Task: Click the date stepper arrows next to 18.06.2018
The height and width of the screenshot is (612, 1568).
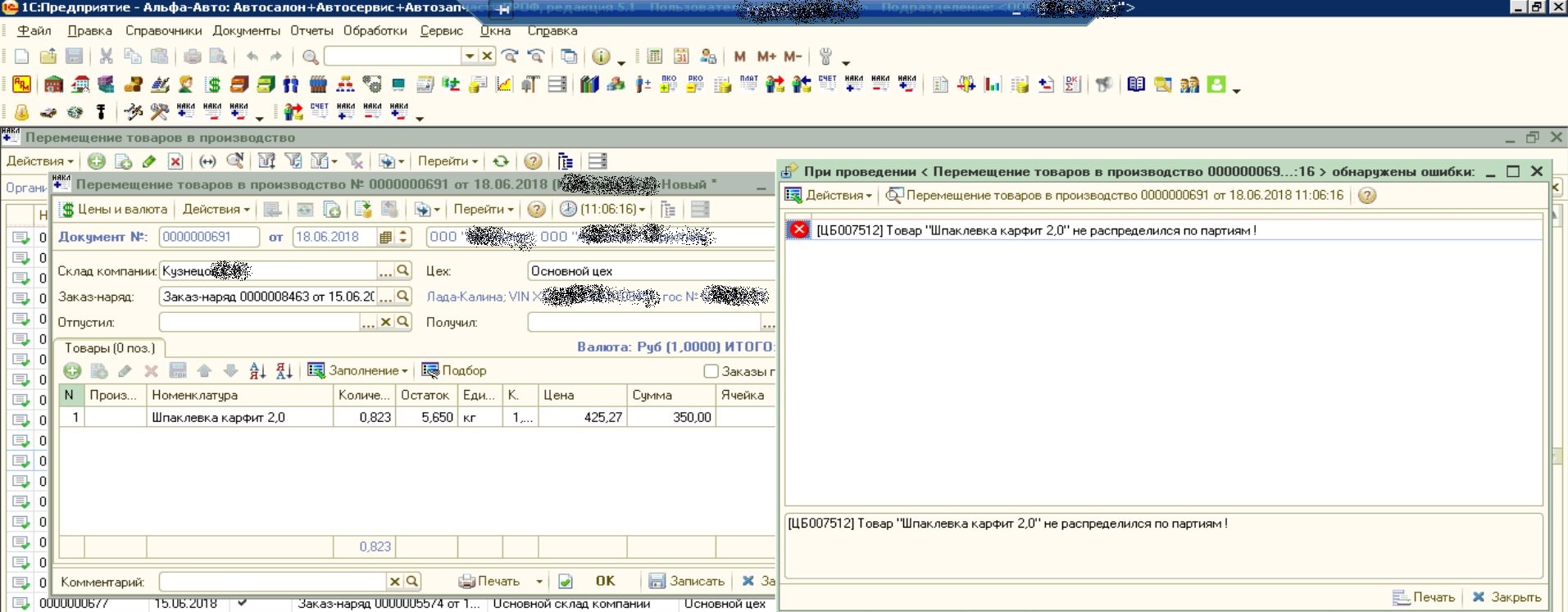Action: (x=402, y=237)
